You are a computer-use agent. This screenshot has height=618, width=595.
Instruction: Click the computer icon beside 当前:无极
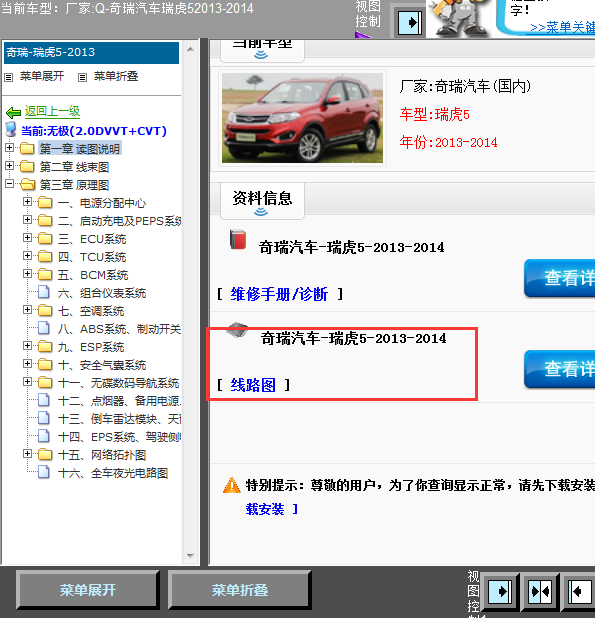point(11,129)
